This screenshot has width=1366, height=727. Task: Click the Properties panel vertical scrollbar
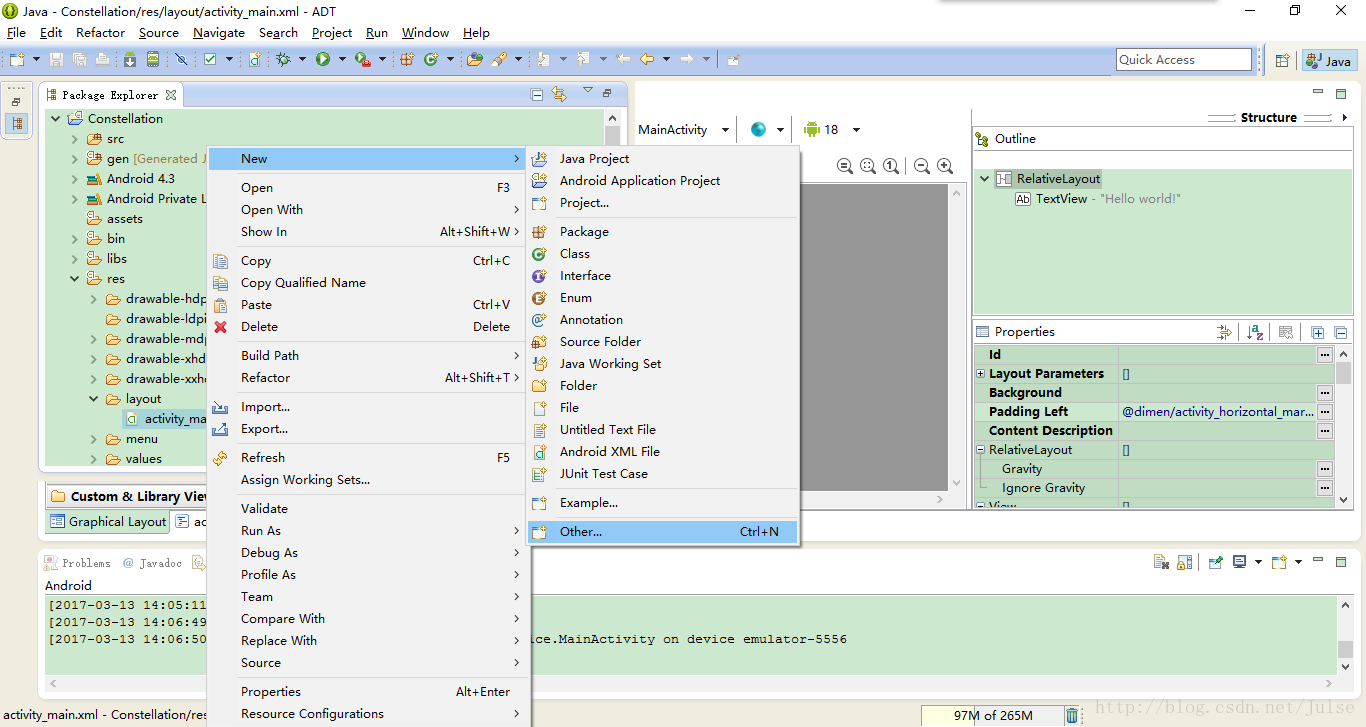click(x=1344, y=425)
